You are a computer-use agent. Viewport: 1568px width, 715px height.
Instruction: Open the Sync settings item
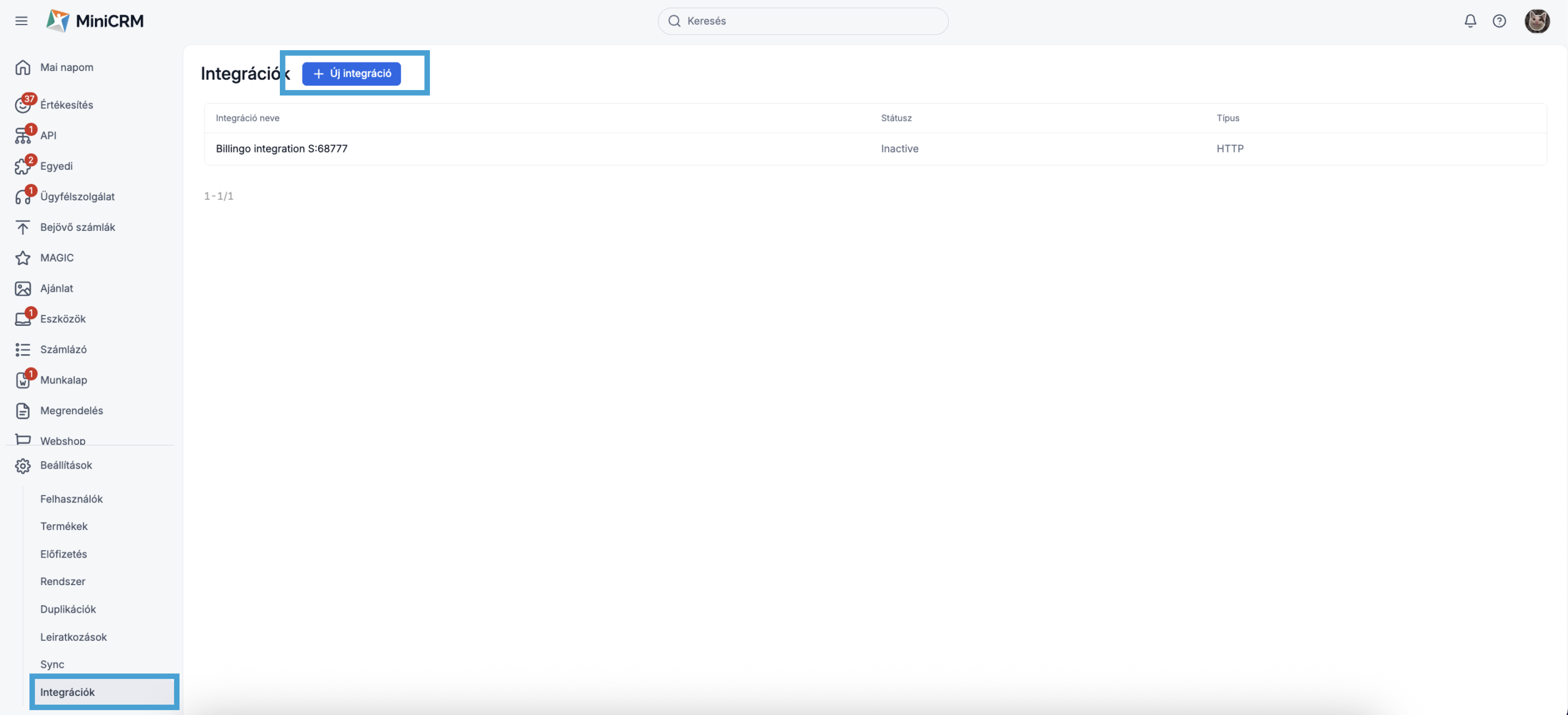[52, 664]
